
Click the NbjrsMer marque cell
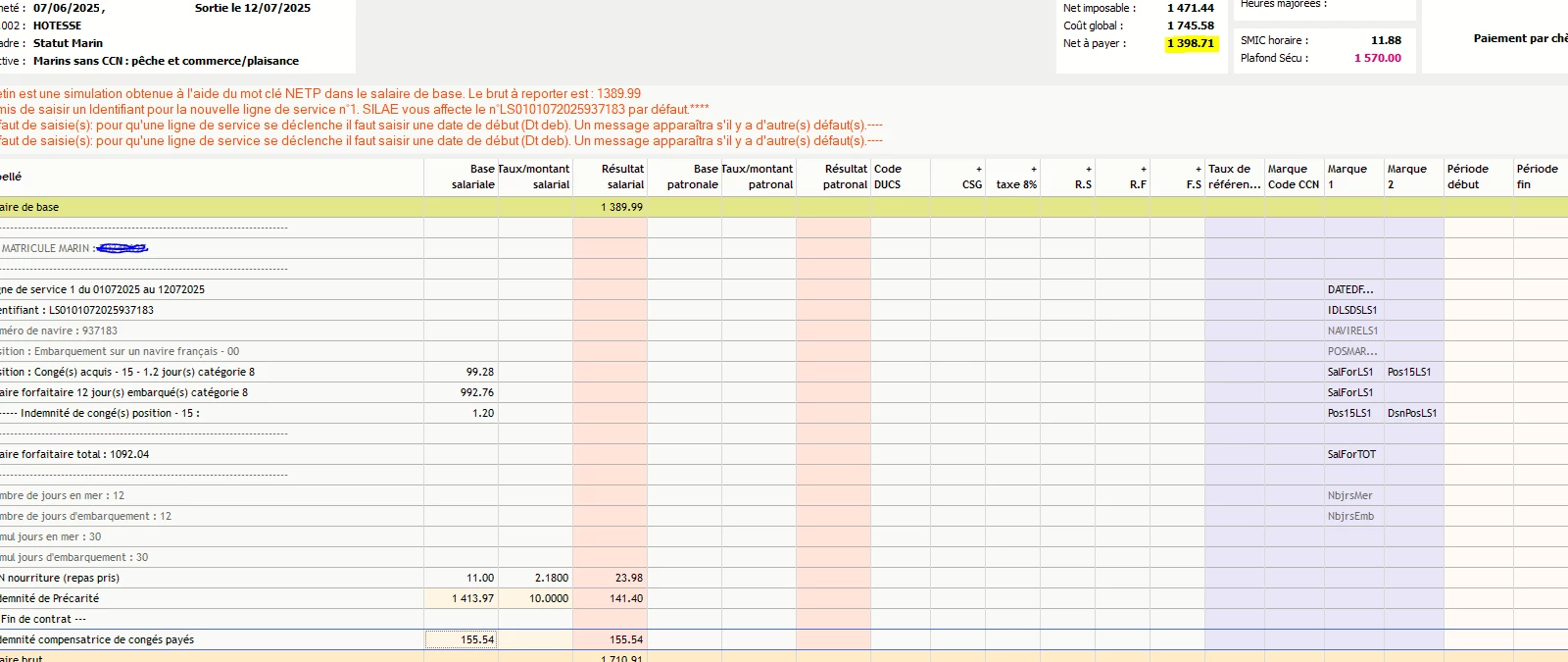tap(1354, 495)
